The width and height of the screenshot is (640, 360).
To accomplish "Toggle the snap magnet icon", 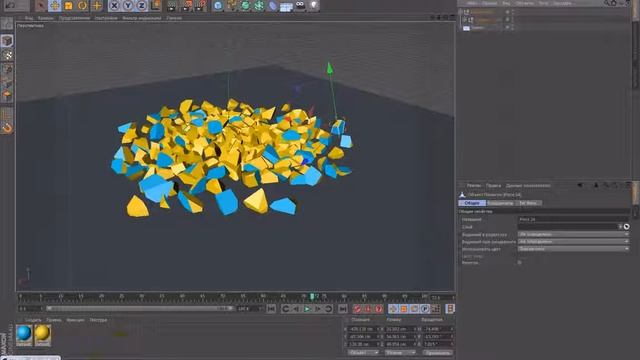I will 7,128.
